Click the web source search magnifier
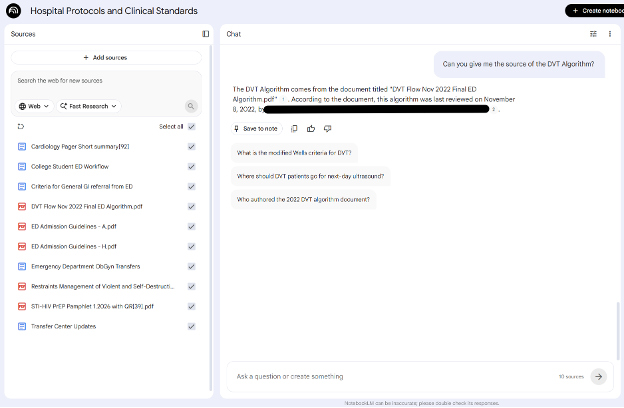The image size is (624, 408). coord(191,106)
